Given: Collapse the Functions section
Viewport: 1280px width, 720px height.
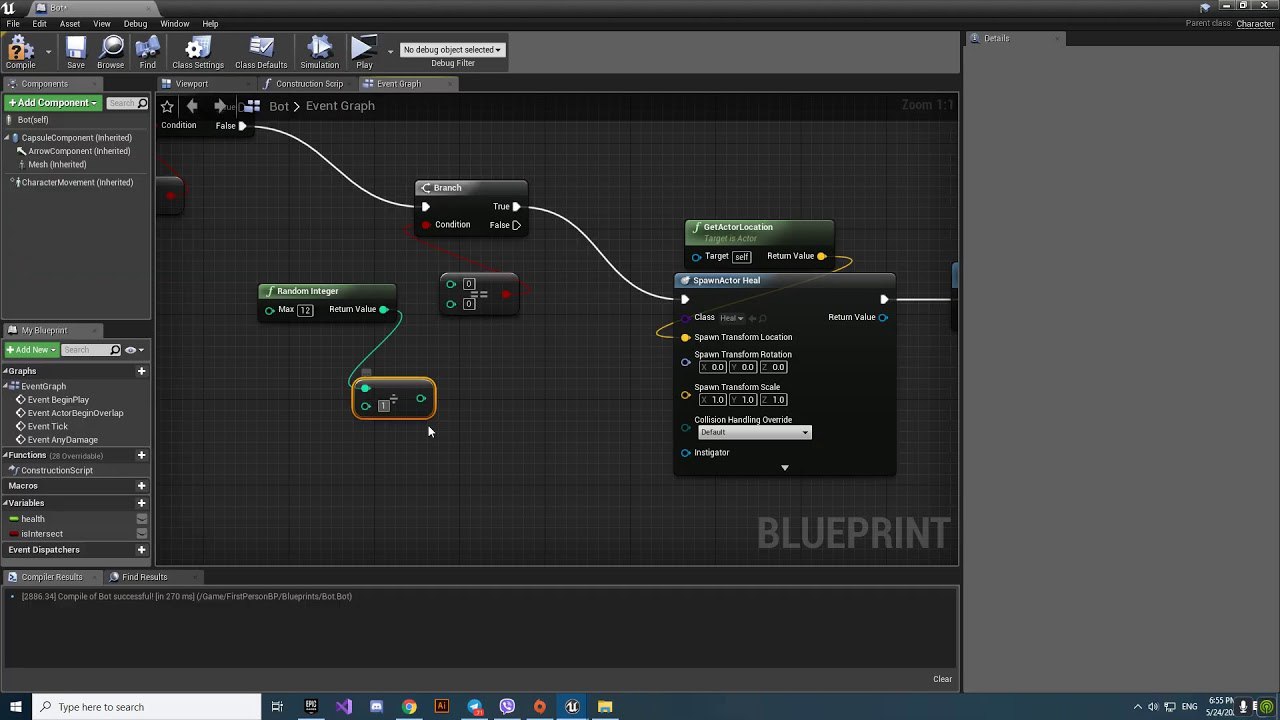Looking at the screenshot, I should coord(5,455).
